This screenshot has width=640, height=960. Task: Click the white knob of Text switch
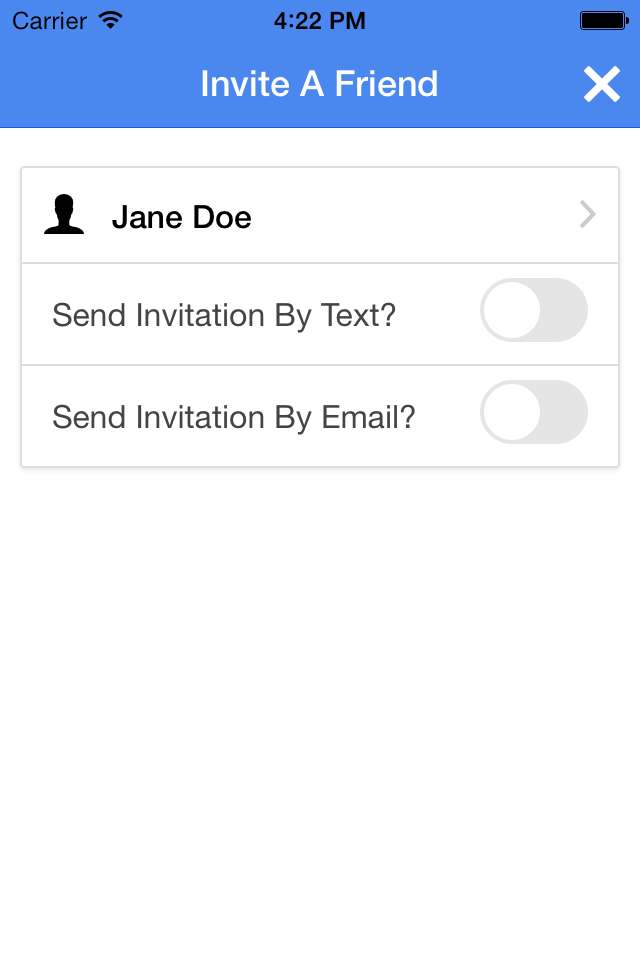coord(511,310)
